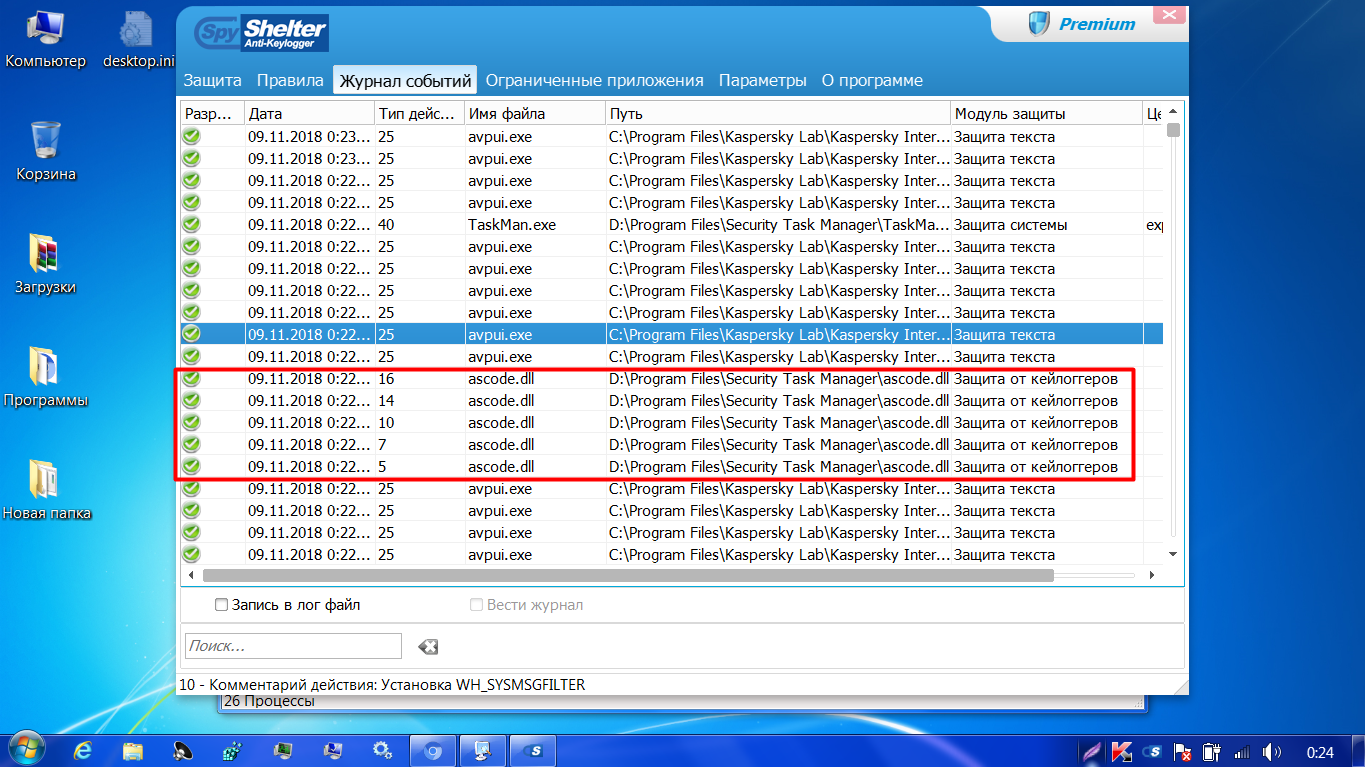
Task: Open the Компьютер desktop icon
Action: click(x=46, y=40)
